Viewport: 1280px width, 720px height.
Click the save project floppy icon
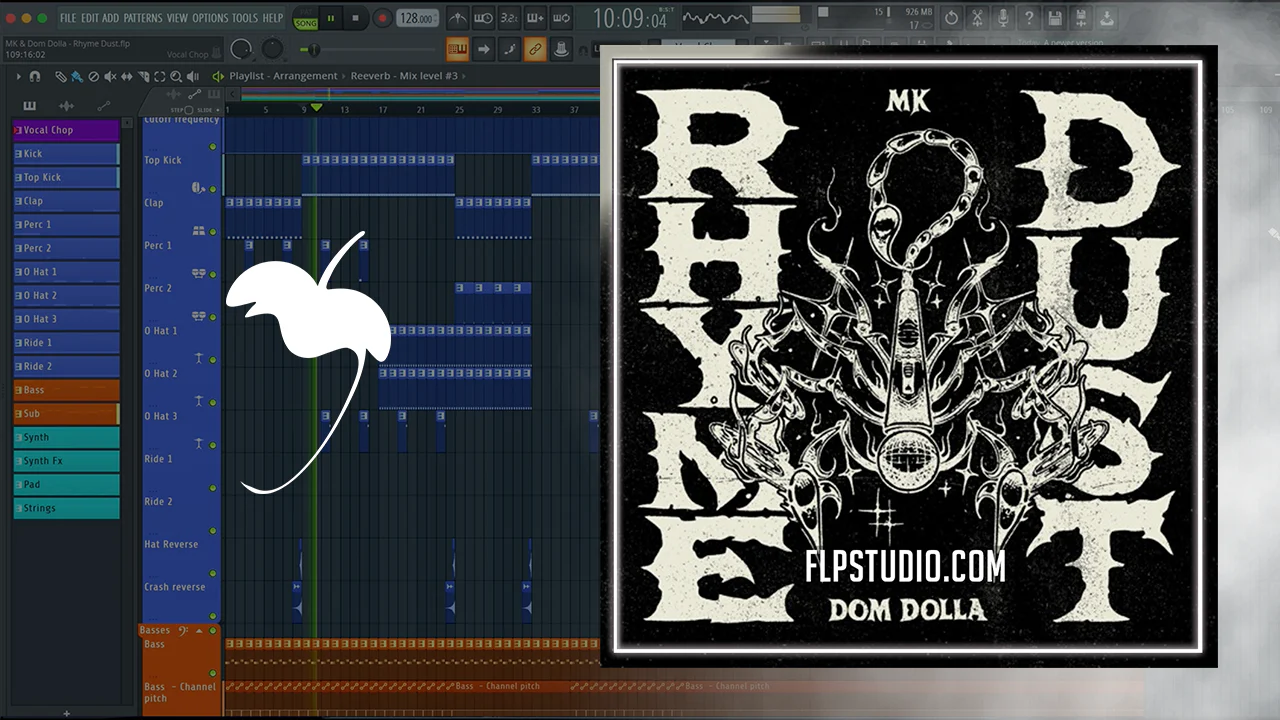[x=1055, y=18]
